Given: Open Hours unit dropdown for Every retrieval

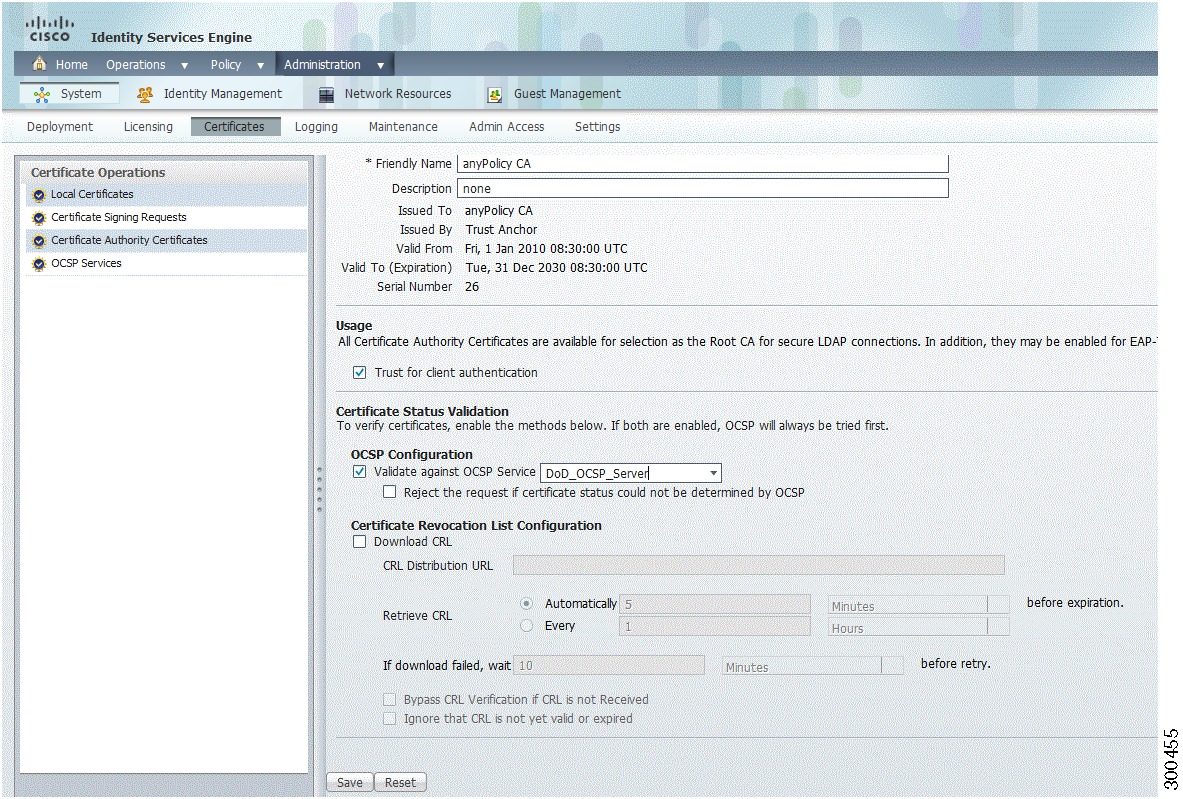Looking at the screenshot, I should pyautogui.click(x=998, y=626).
